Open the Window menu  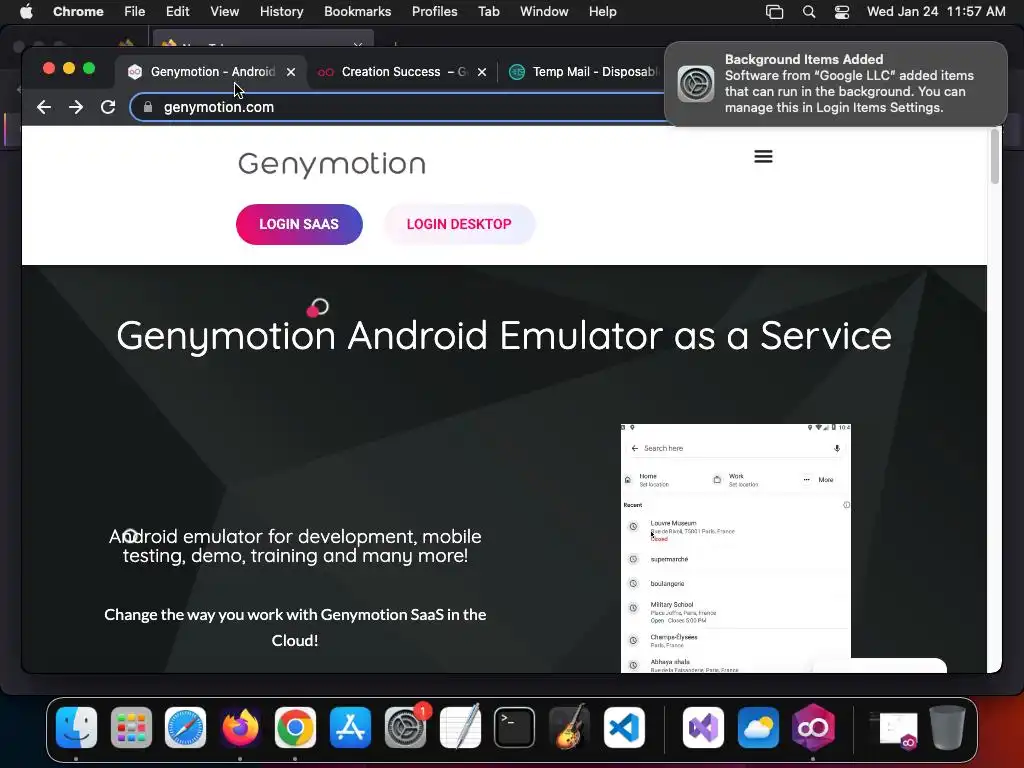point(544,11)
